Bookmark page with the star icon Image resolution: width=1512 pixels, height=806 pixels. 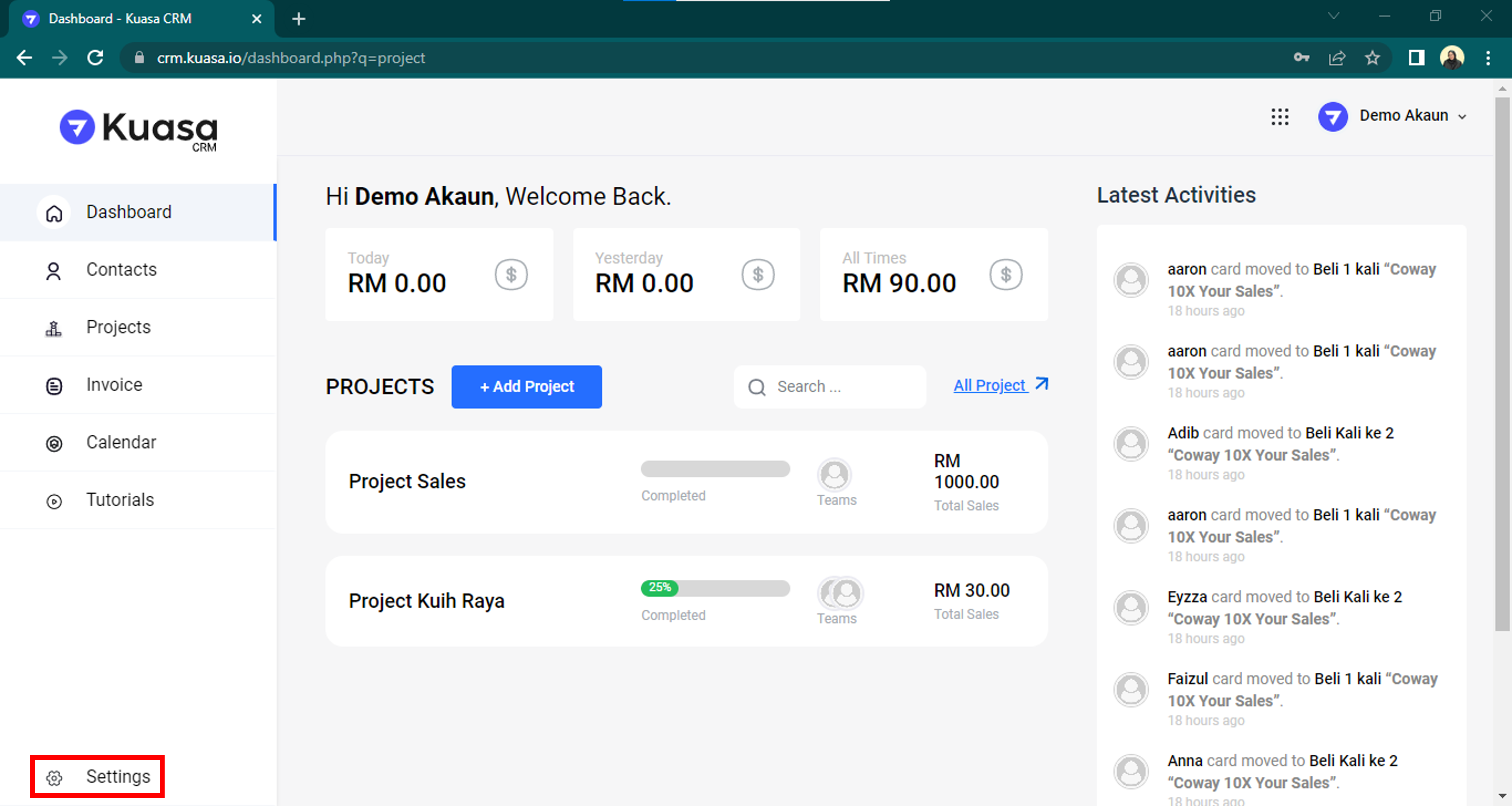pyautogui.click(x=1372, y=57)
